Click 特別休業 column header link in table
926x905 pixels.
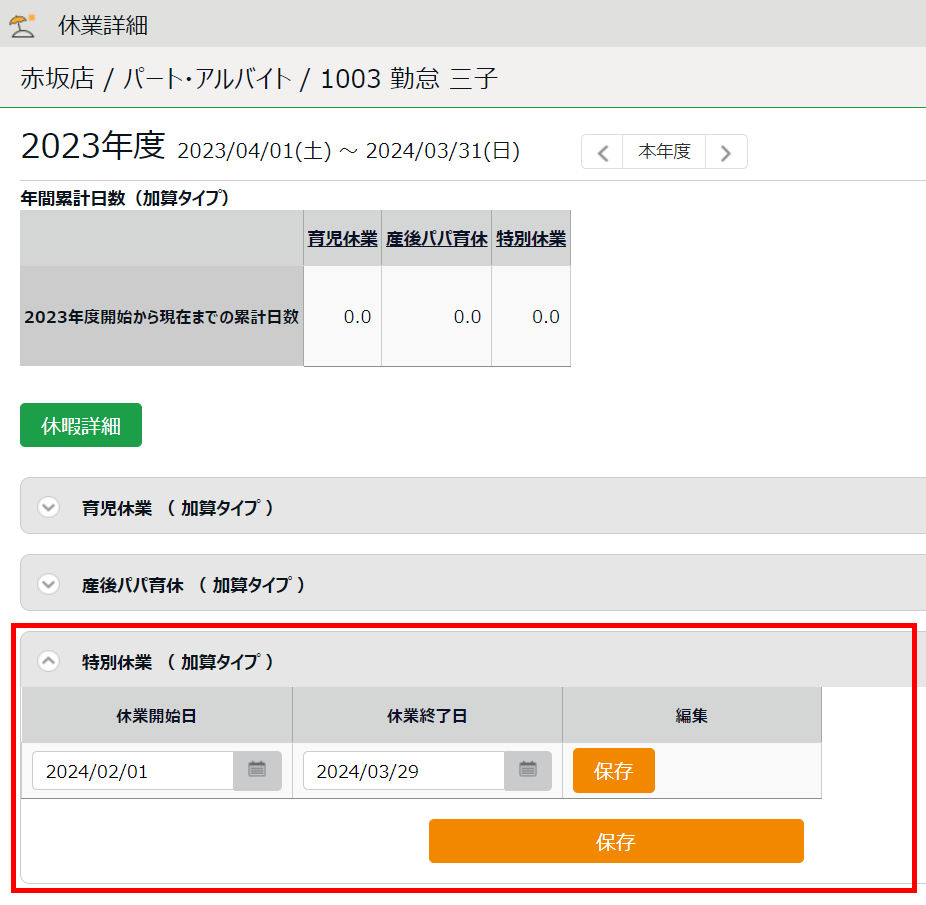[531, 239]
